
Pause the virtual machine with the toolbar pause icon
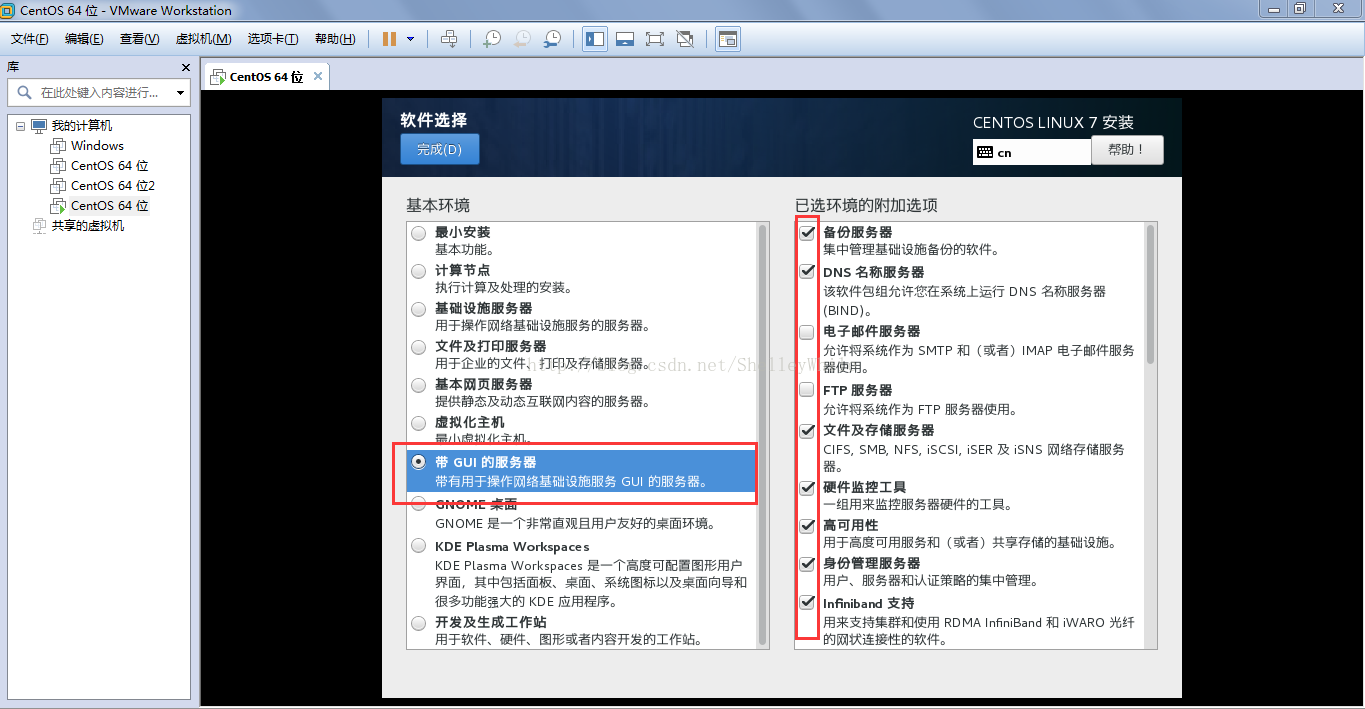coord(389,39)
